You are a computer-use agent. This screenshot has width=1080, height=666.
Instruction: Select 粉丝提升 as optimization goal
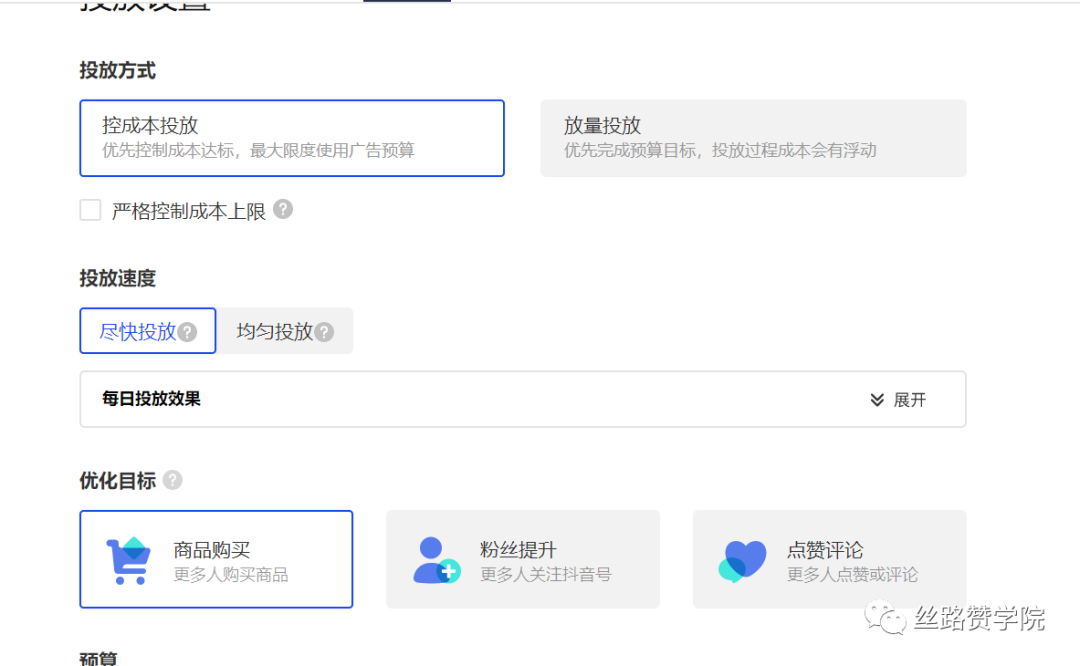[522, 559]
